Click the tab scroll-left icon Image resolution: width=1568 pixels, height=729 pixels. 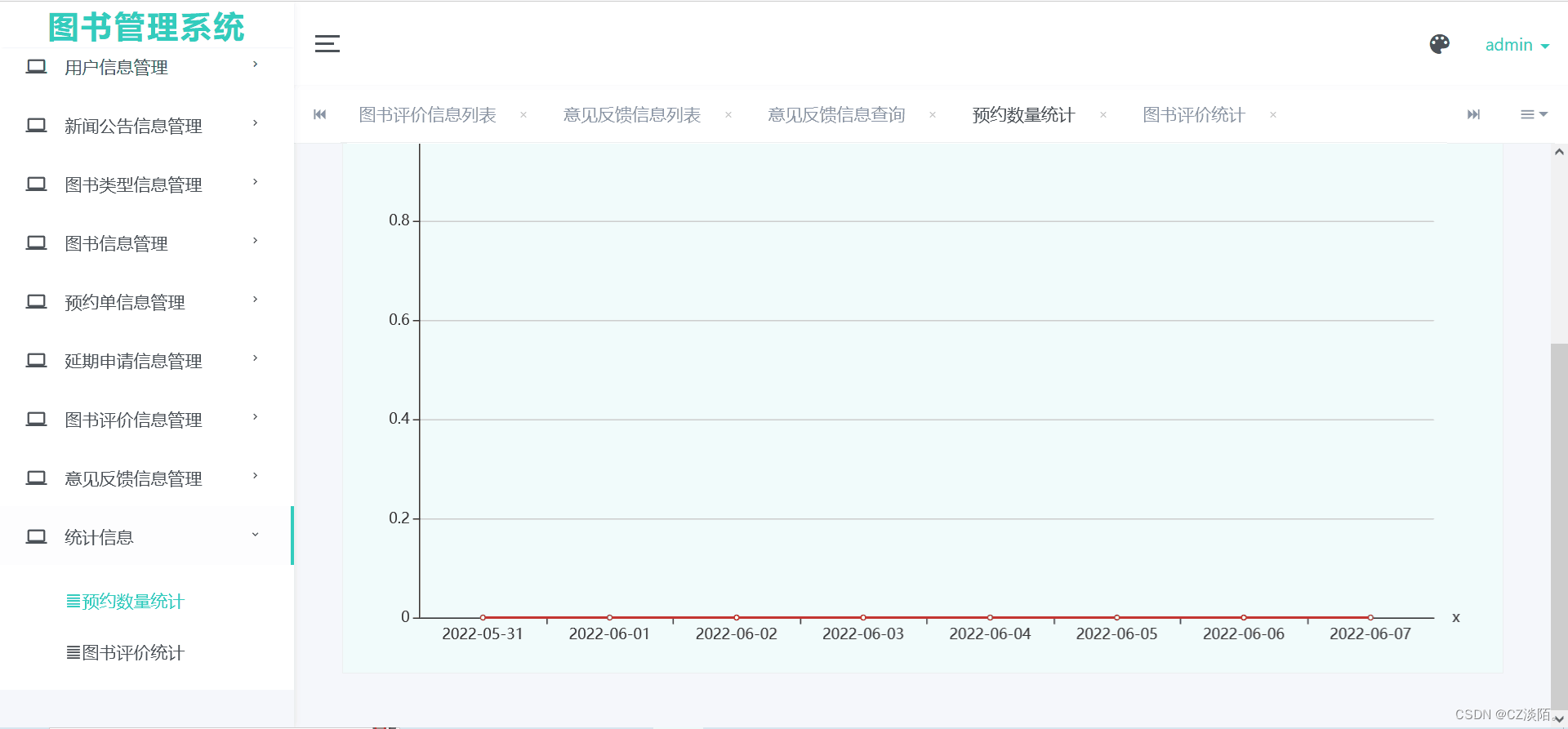point(320,114)
